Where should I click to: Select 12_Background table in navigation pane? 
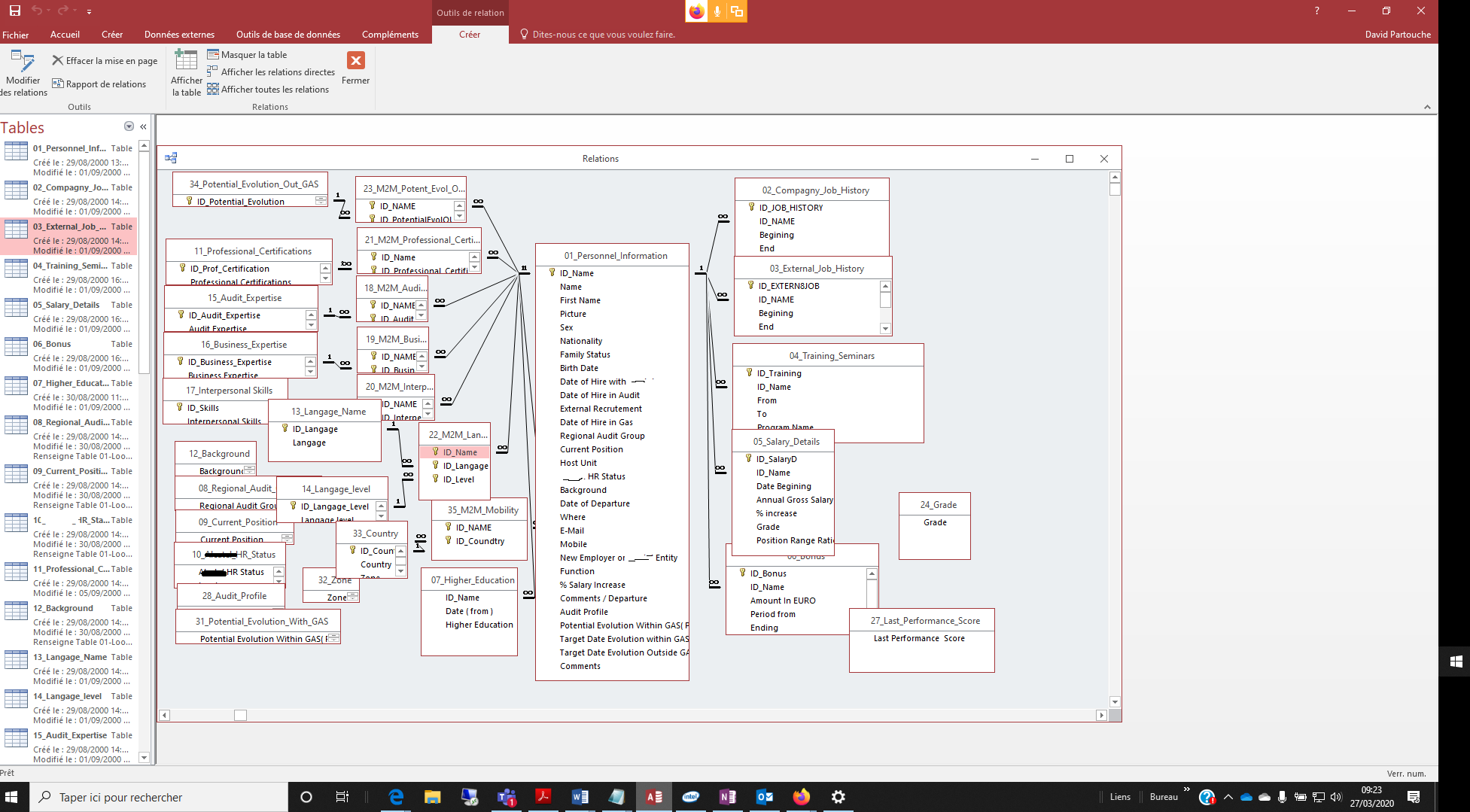coord(63,608)
